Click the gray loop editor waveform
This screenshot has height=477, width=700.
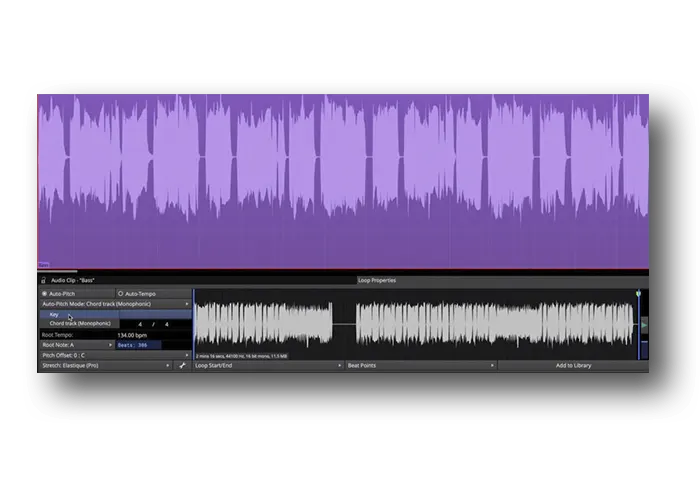(415, 324)
